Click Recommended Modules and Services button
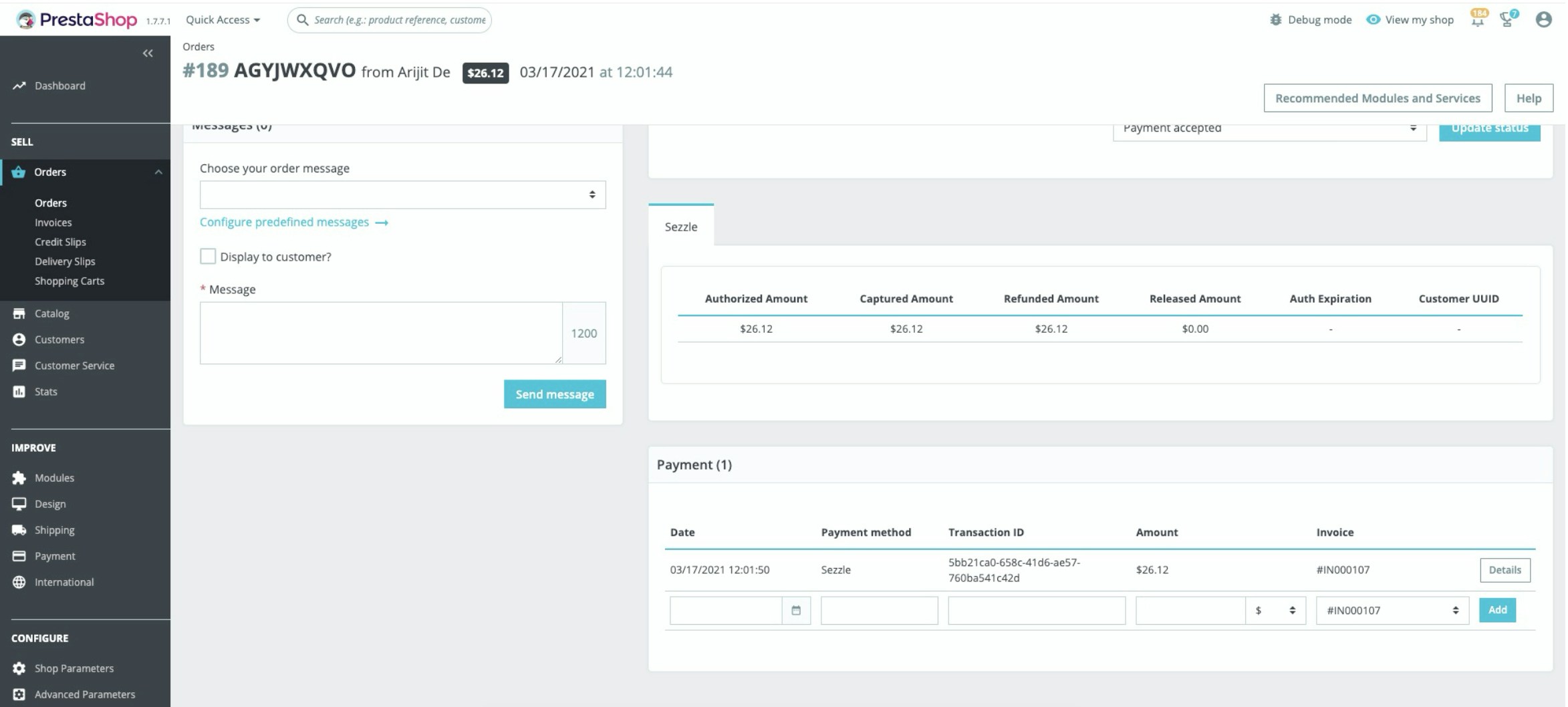The width and height of the screenshot is (1568, 707). tap(1378, 98)
